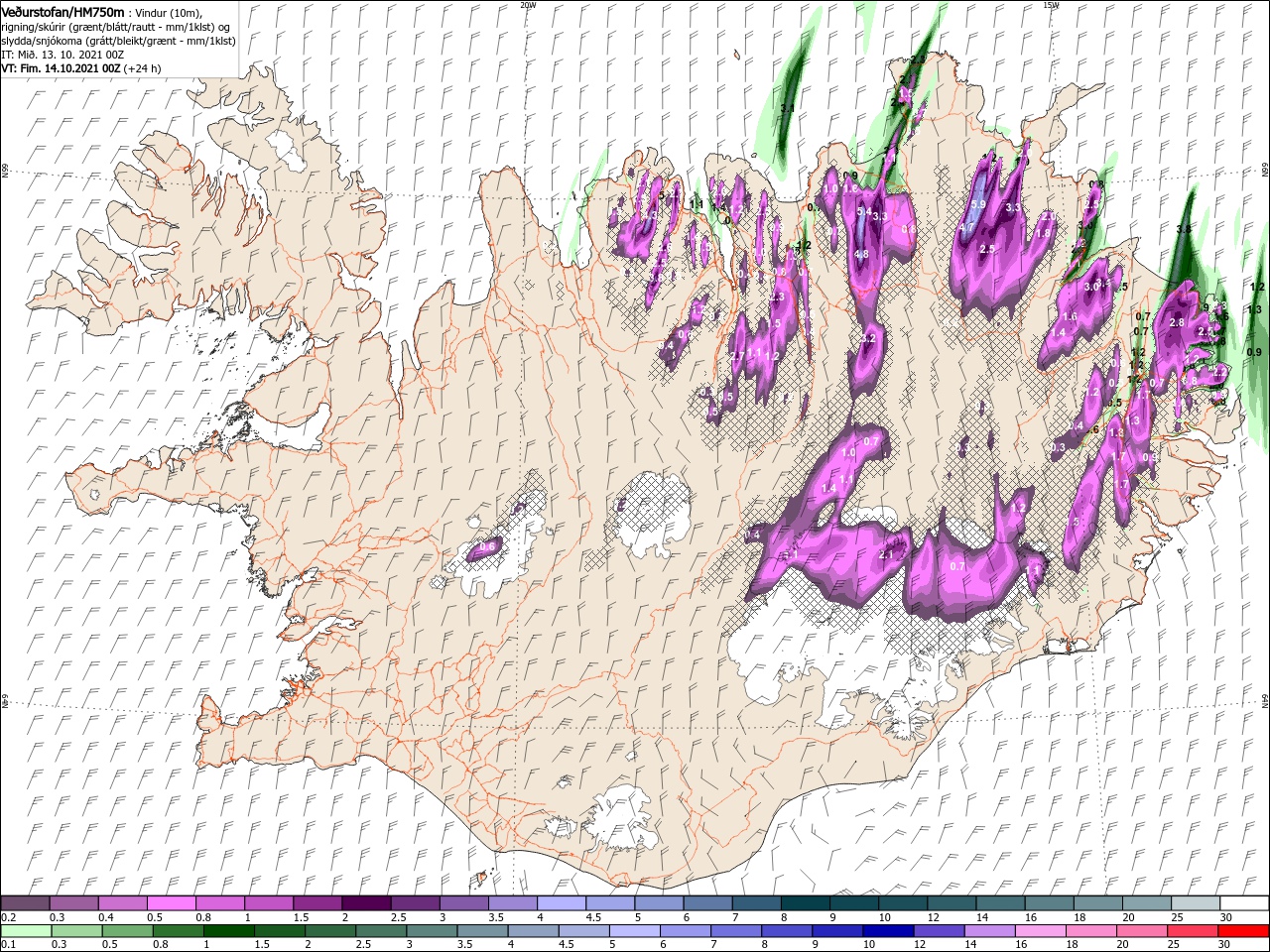Click the '0.6' value on the western glacier
Viewport: 1270px width, 952px height.
(x=487, y=545)
